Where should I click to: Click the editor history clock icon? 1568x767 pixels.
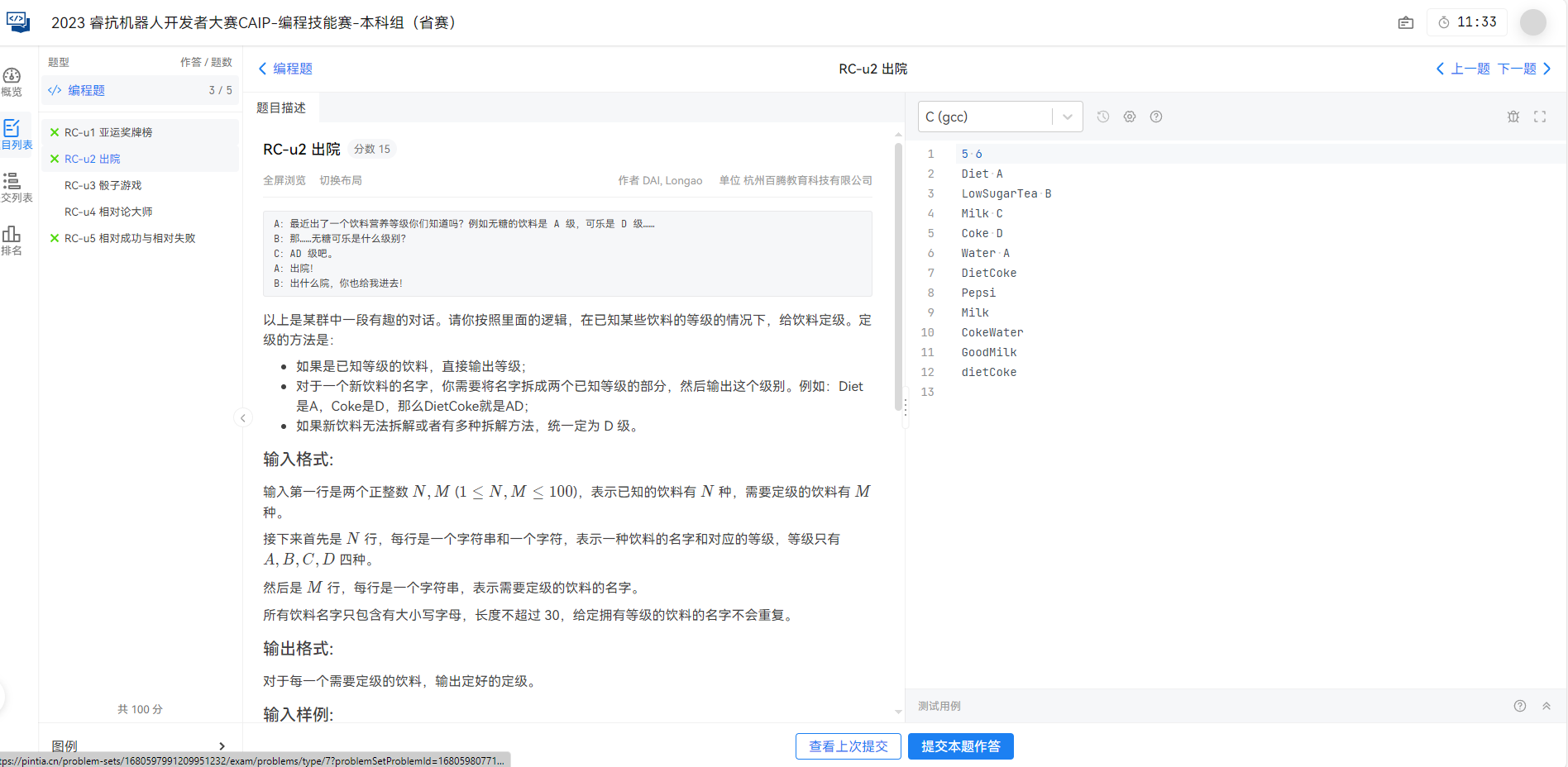(x=1102, y=117)
